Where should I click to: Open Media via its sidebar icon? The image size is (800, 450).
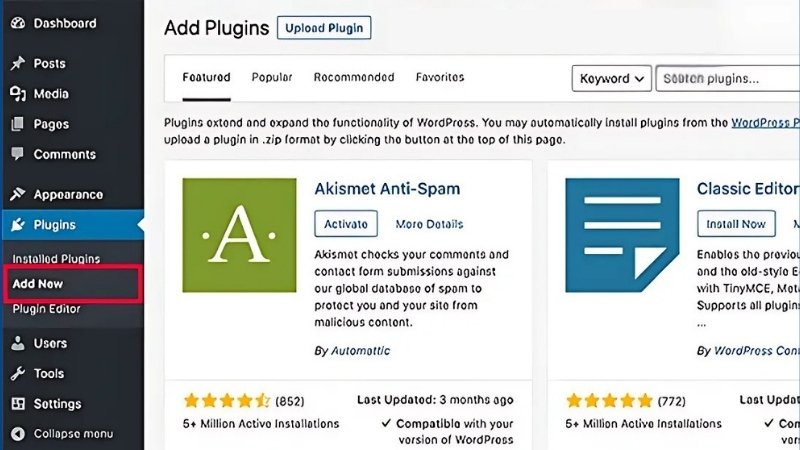coord(17,94)
